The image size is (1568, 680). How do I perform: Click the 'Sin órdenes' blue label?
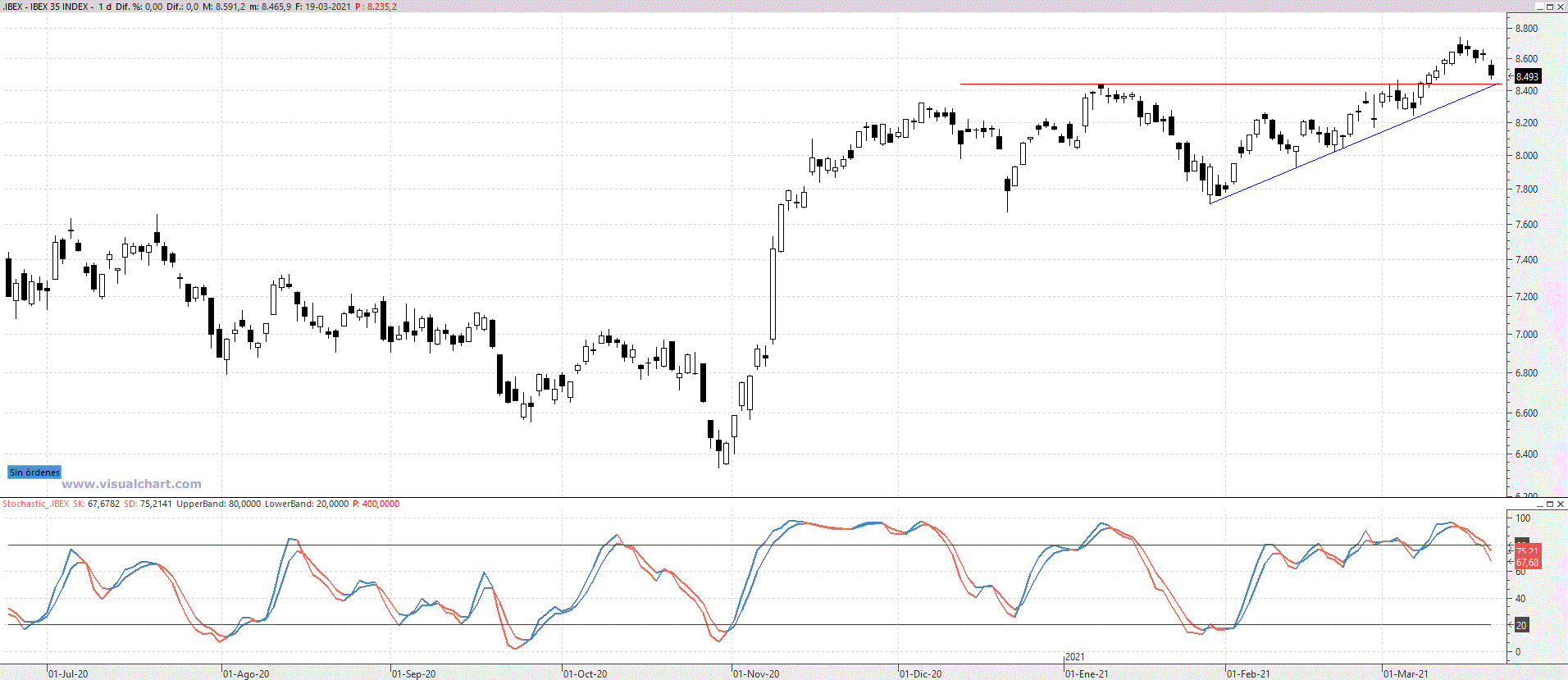coord(34,472)
